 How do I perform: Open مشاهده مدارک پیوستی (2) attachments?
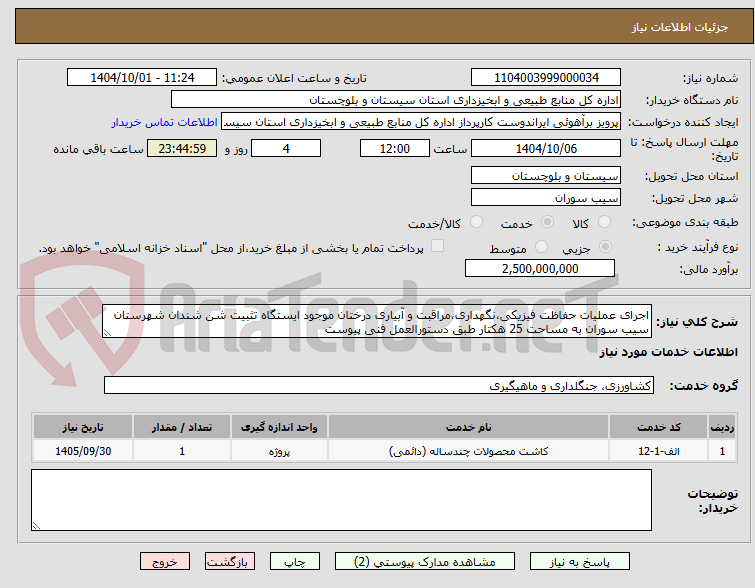(425, 562)
